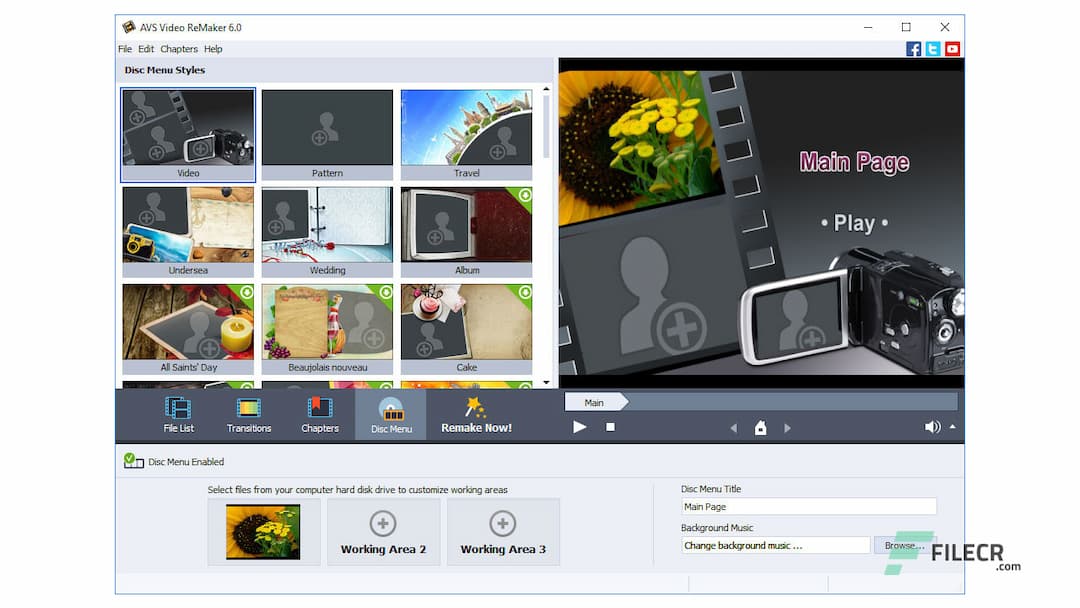Edit the Disc Menu Title field
The height and width of the screenshot is (608, 1080).
(x=808, y=507)
